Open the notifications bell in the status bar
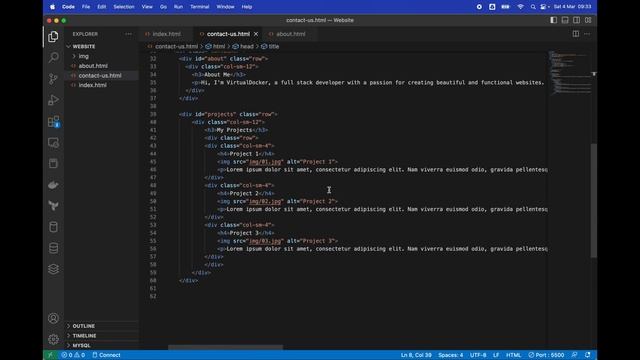 tap(588, 355)
